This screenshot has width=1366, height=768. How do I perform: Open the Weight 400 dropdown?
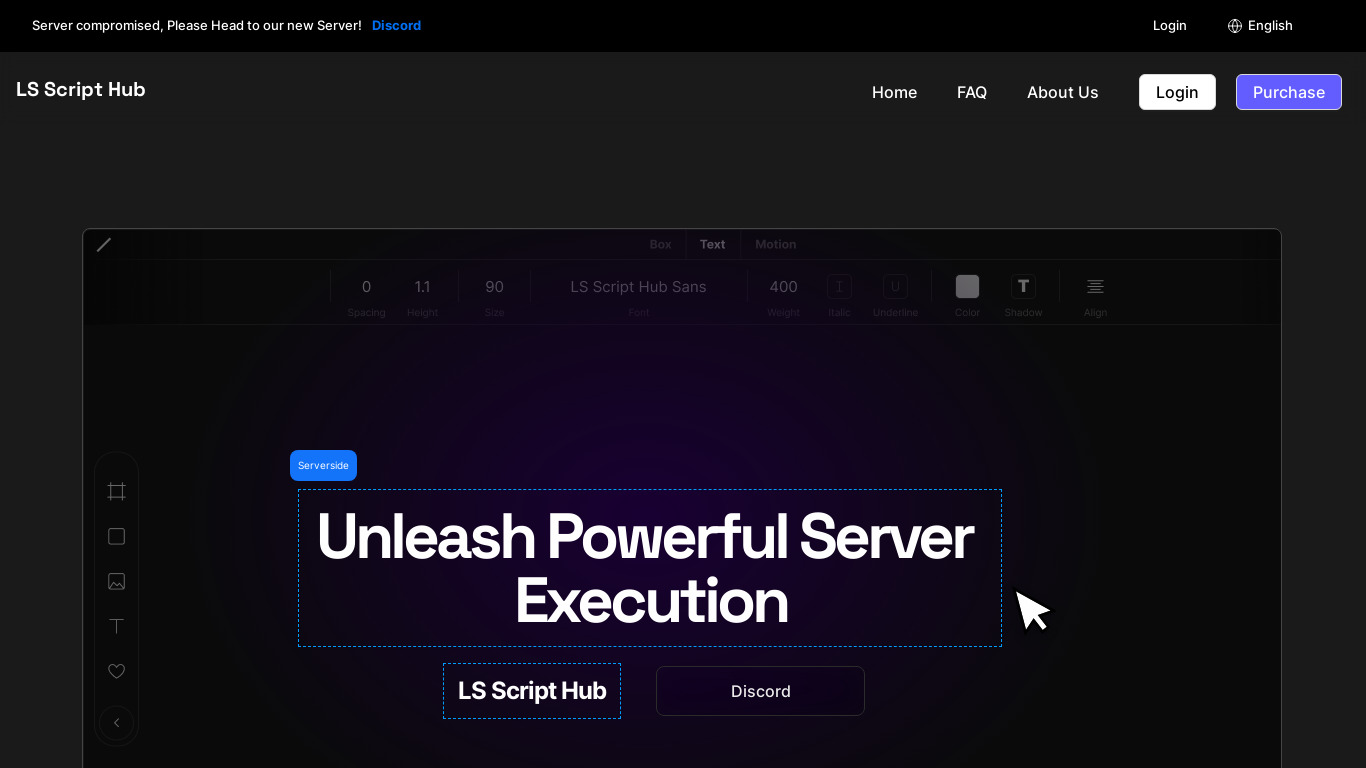pos(783,287)
